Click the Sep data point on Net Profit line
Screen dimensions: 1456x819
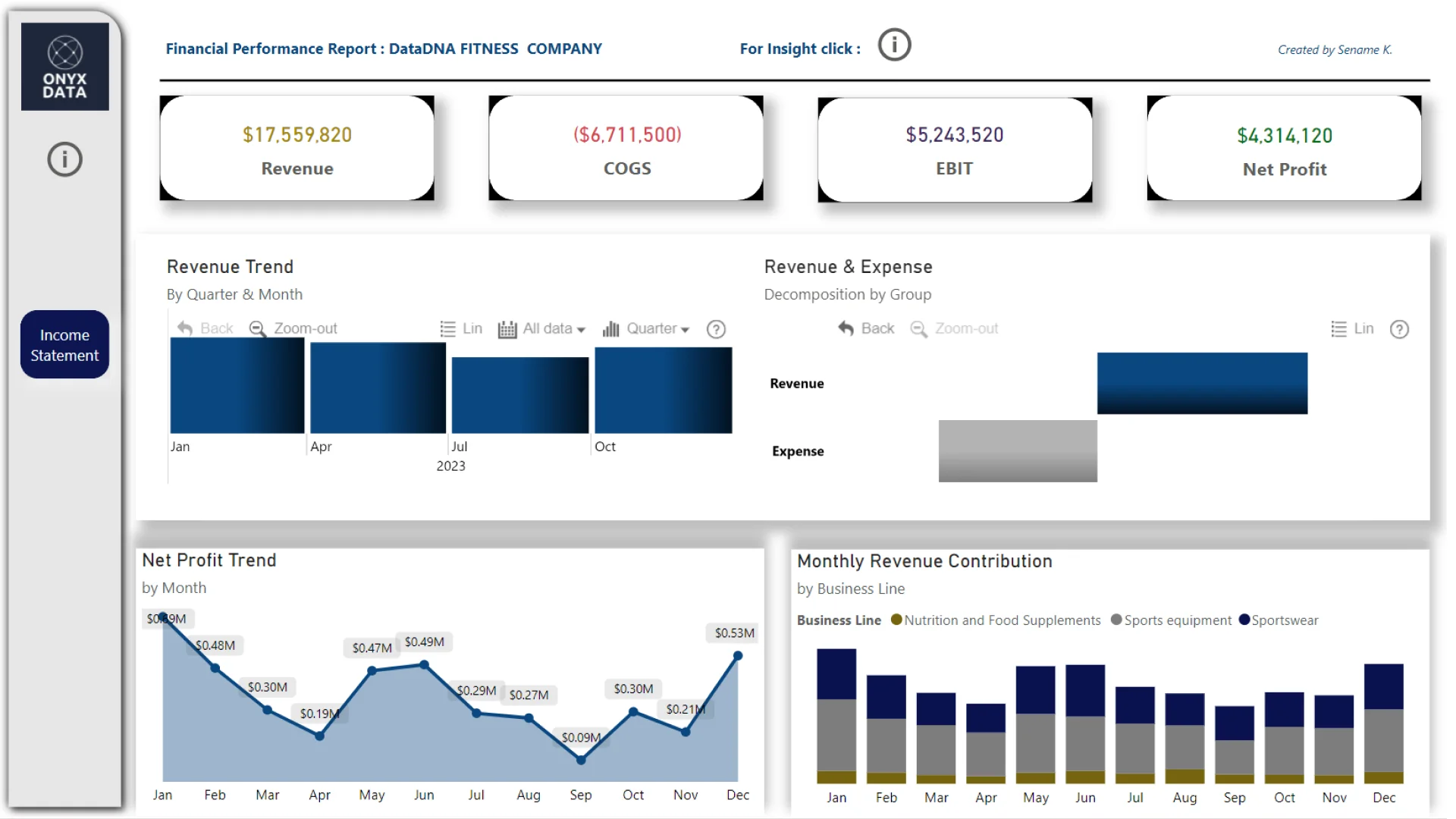click(x=581, y=759)
